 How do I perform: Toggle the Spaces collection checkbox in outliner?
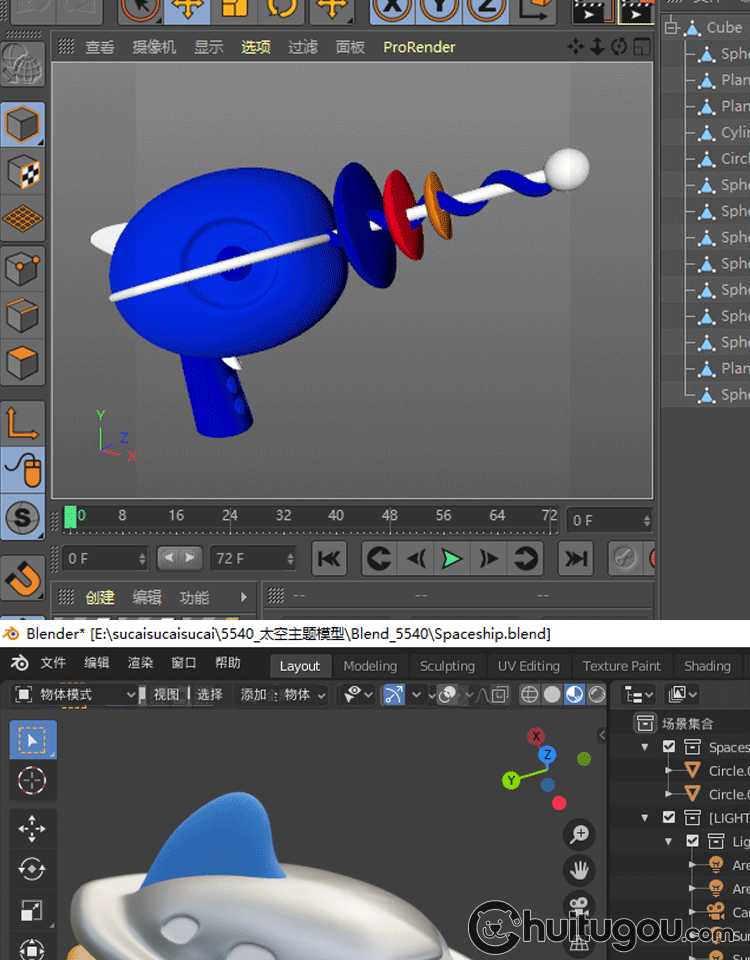tap(669, 747)
